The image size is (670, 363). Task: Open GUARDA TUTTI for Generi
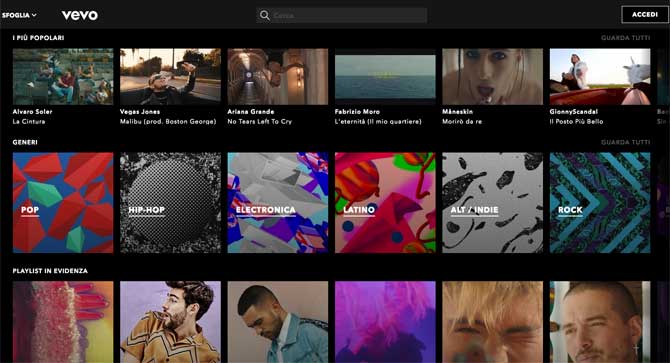(x=626, y=142)
